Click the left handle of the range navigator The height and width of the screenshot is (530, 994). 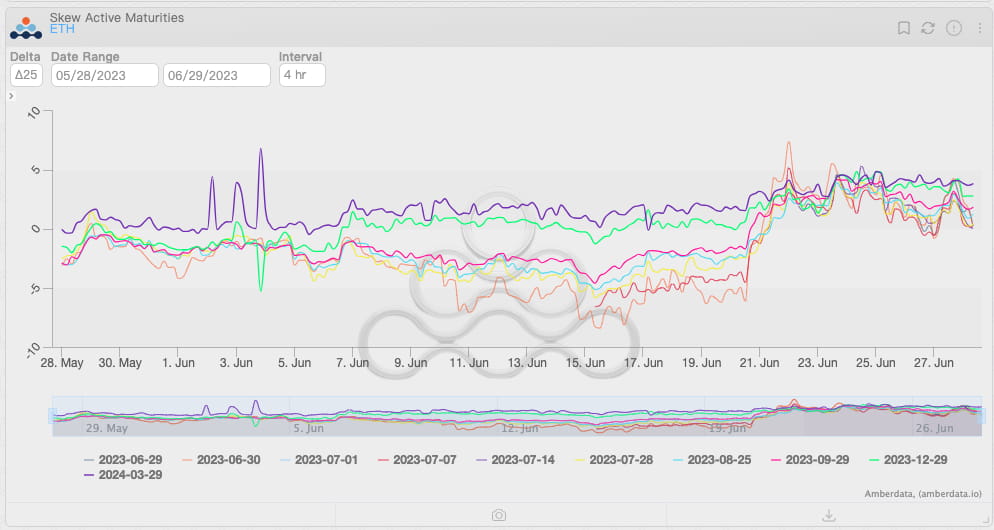pyautogui.click(x=53, y=416)
